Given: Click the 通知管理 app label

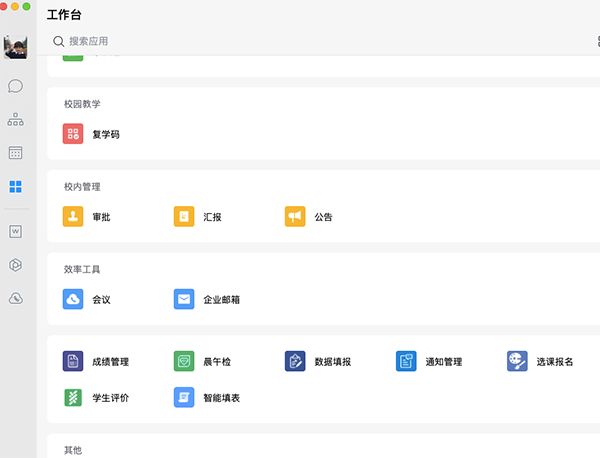Looking at the screenshot, I should point(443,362).
